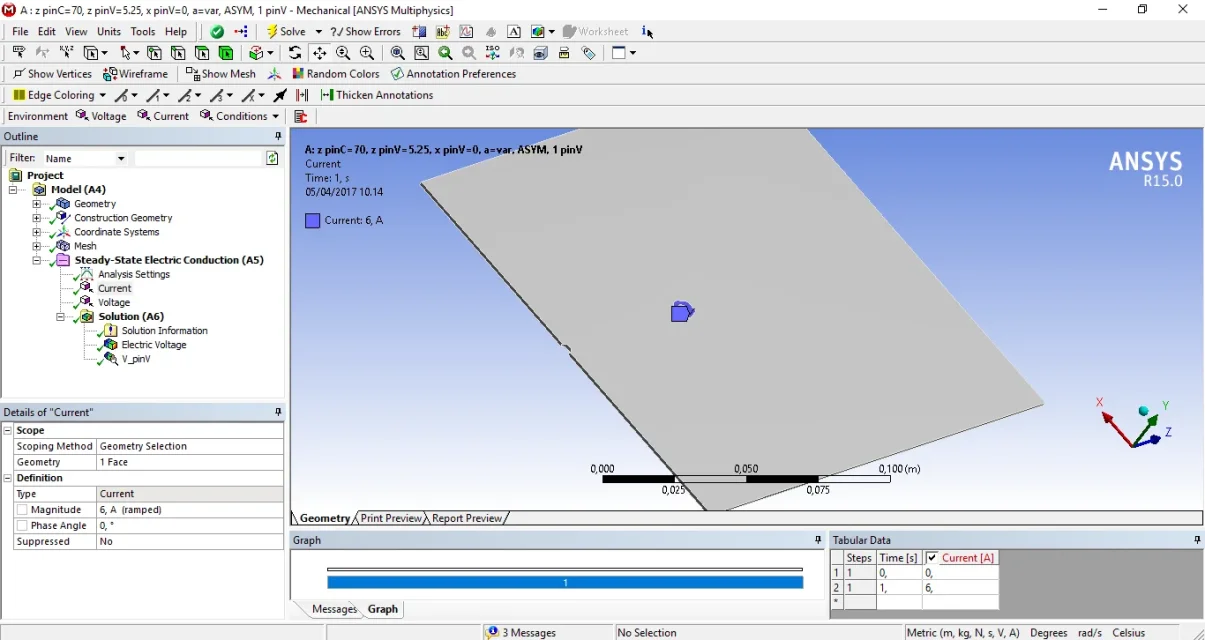Uncheck the Current [A] column checkbox
Viewport: 1205px width, 640px height.
pos(932,558)
